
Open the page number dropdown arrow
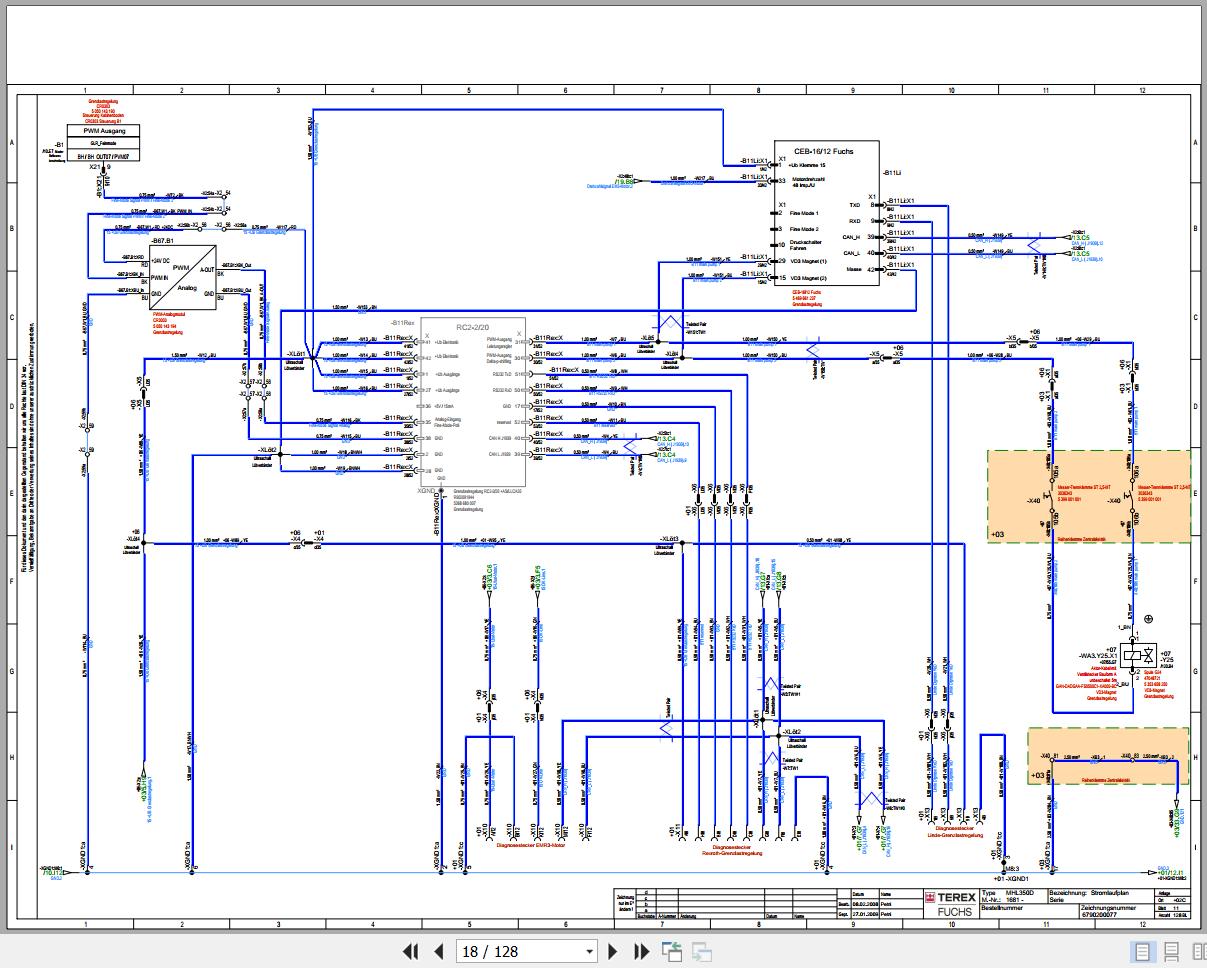pyautogui.click(x=589, y=951)
